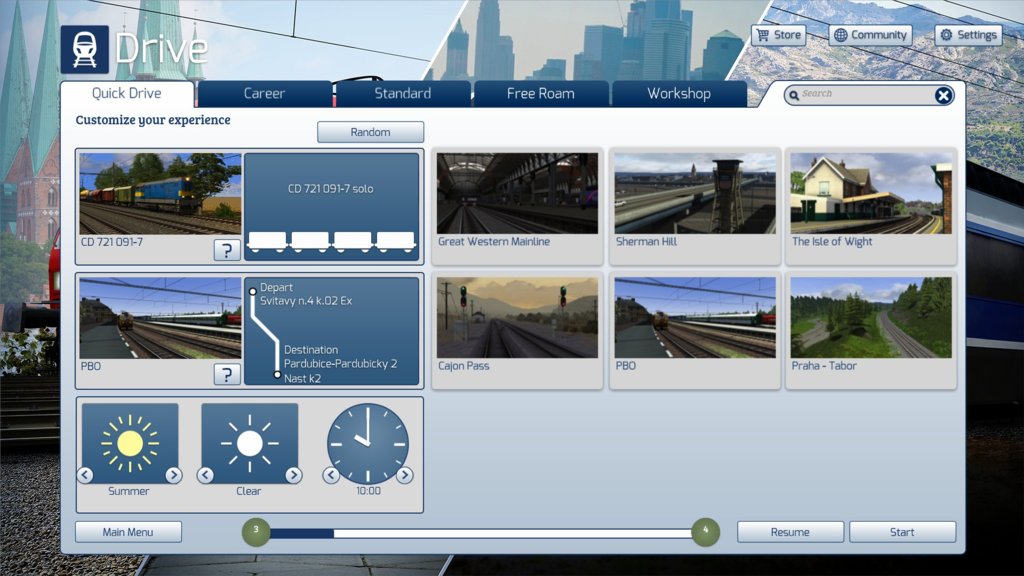Open the Community page
The width and height of the screenshot is (1024, 576).
point(869,35)
